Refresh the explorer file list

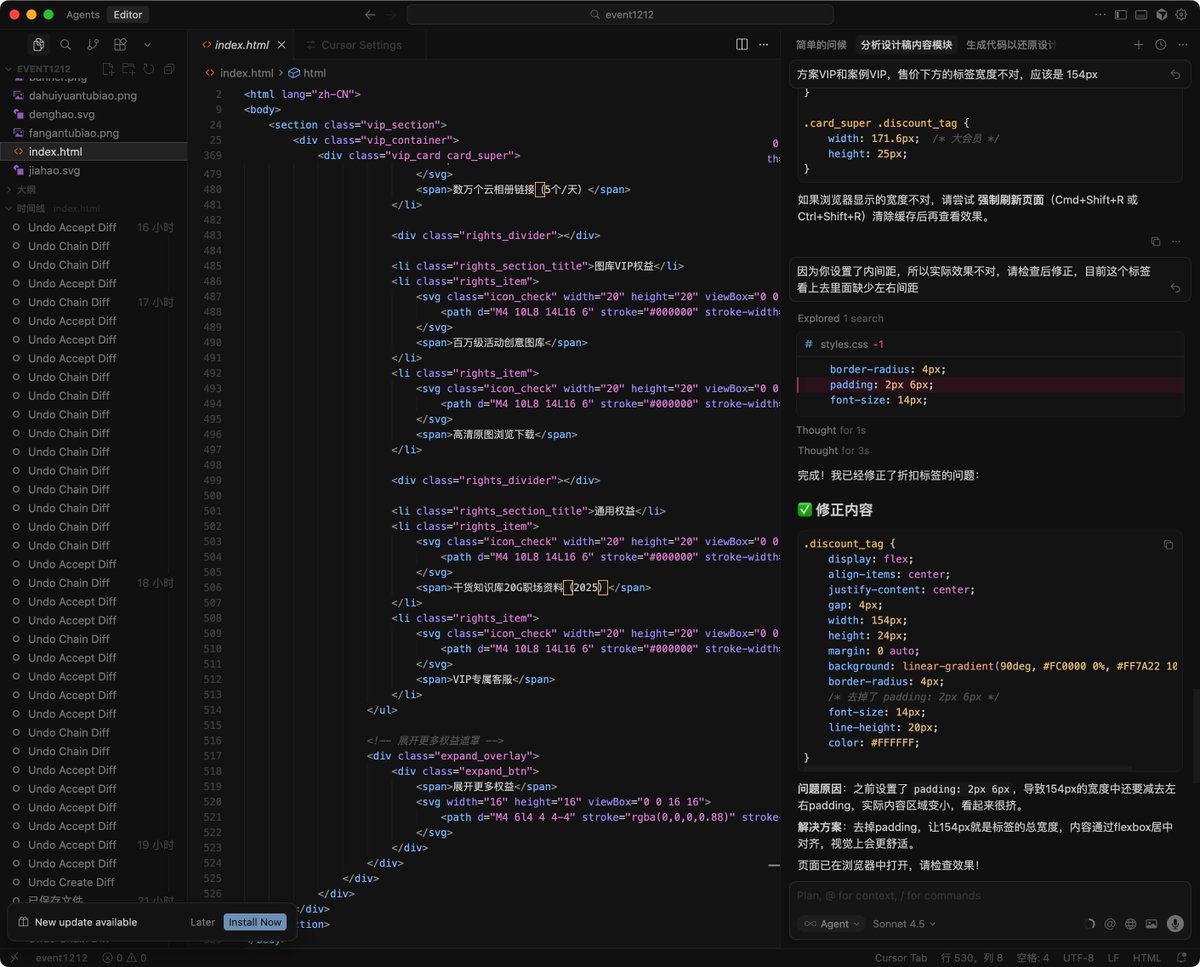tap(149, 69)
